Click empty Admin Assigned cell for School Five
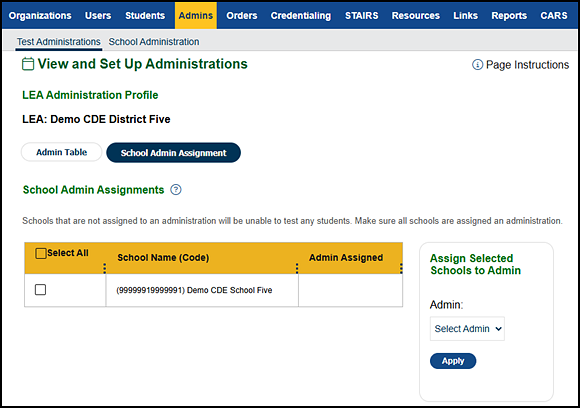The image size is (580, 408). coord(351,290)
